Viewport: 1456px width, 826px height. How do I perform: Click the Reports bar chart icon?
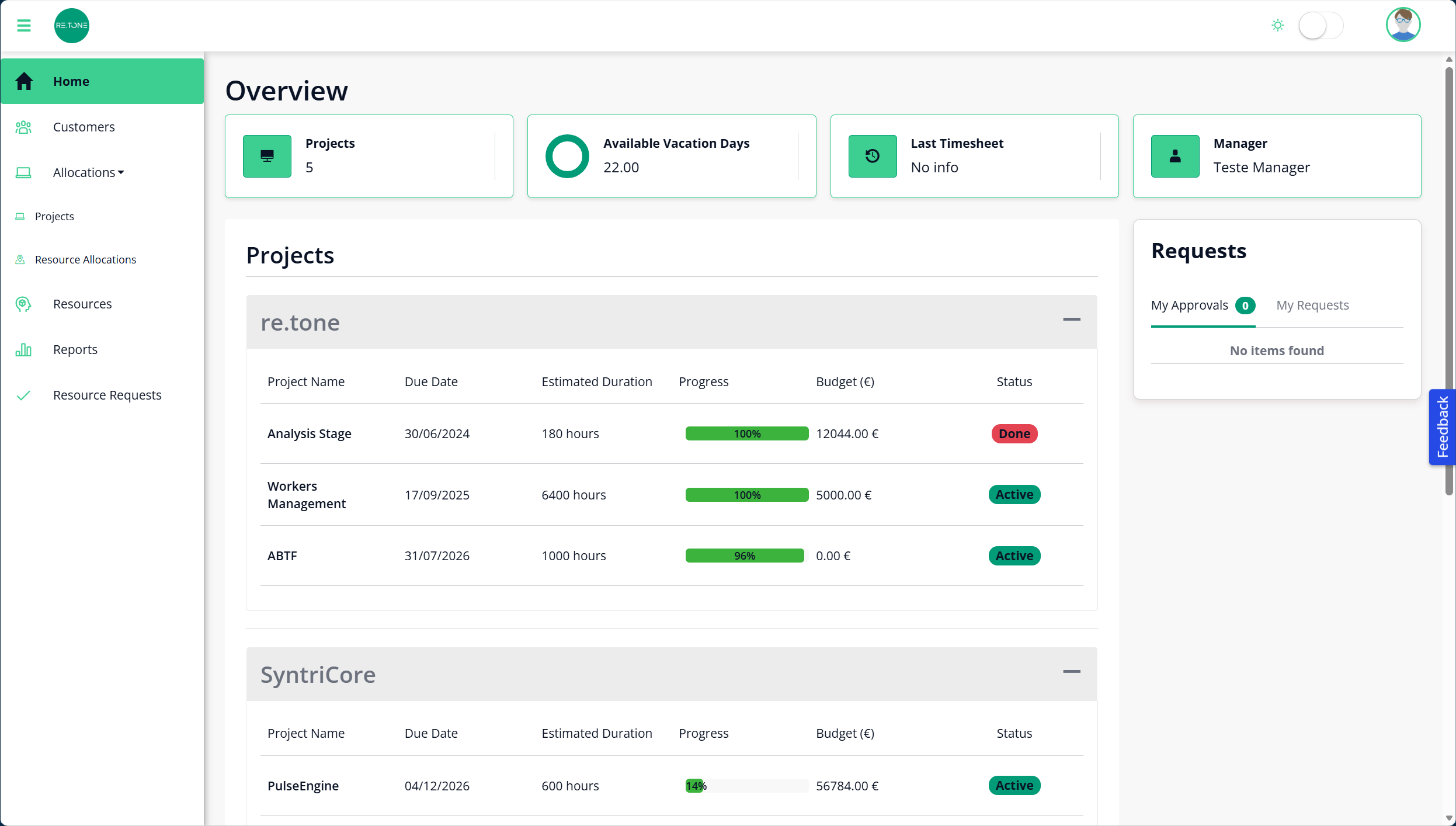click(x=23, y=349)
